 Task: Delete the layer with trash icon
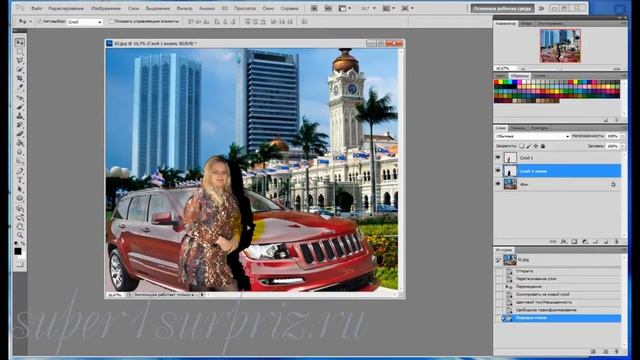coord(616,242)
